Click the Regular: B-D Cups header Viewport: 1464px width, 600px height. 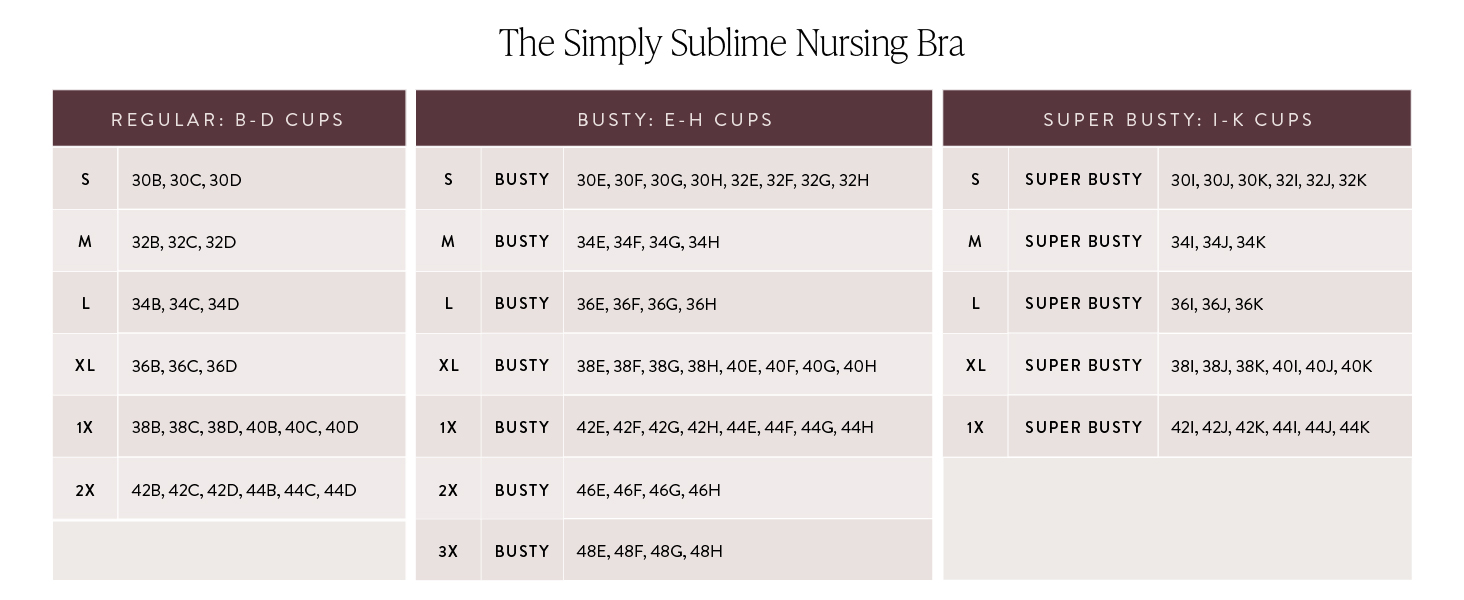(x=228, y=120)
